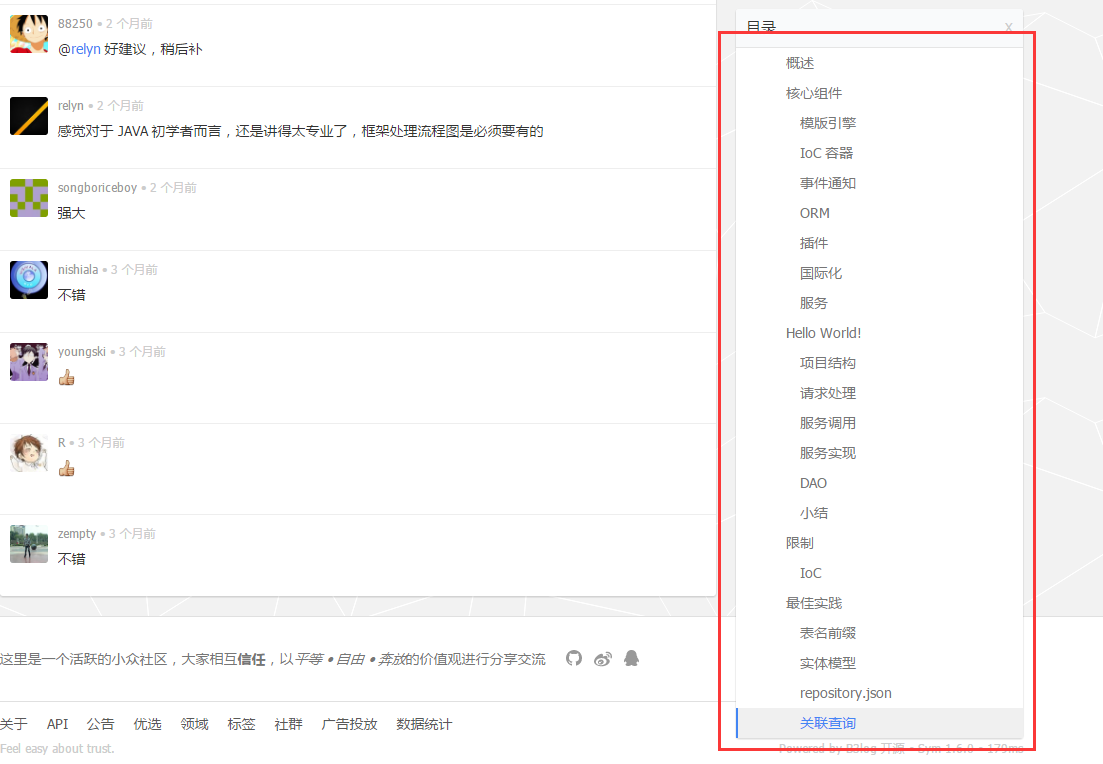Open user R's avatar

point(29,453)
